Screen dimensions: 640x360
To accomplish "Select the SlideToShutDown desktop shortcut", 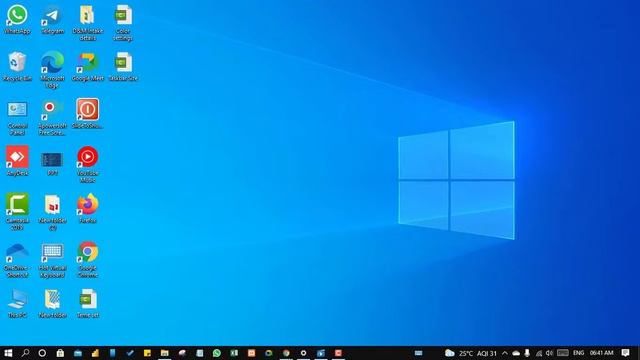I will (87, 114).
